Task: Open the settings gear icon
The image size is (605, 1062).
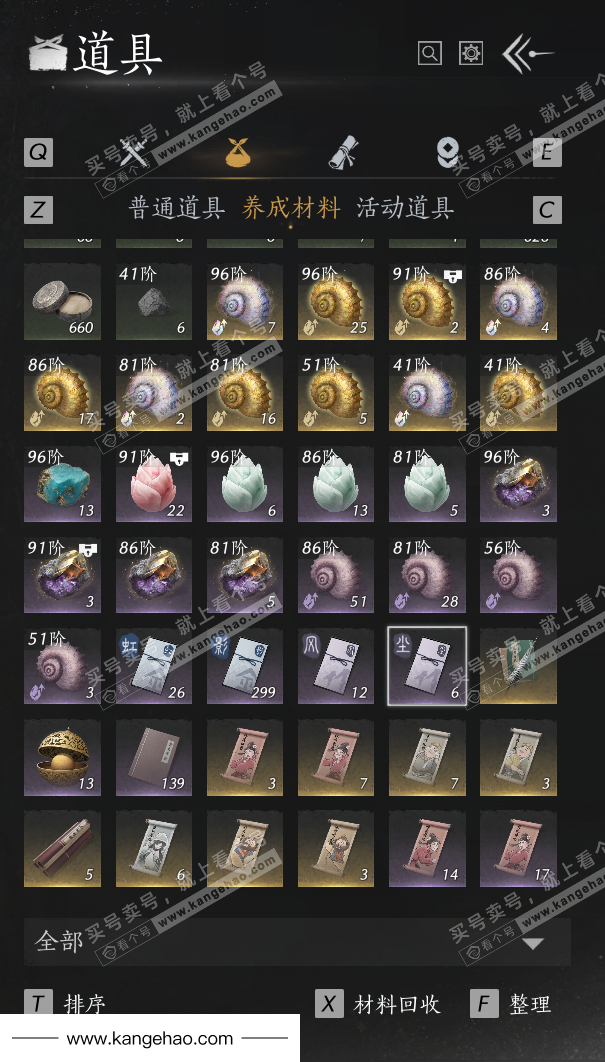Action: [x=471, y=53]
